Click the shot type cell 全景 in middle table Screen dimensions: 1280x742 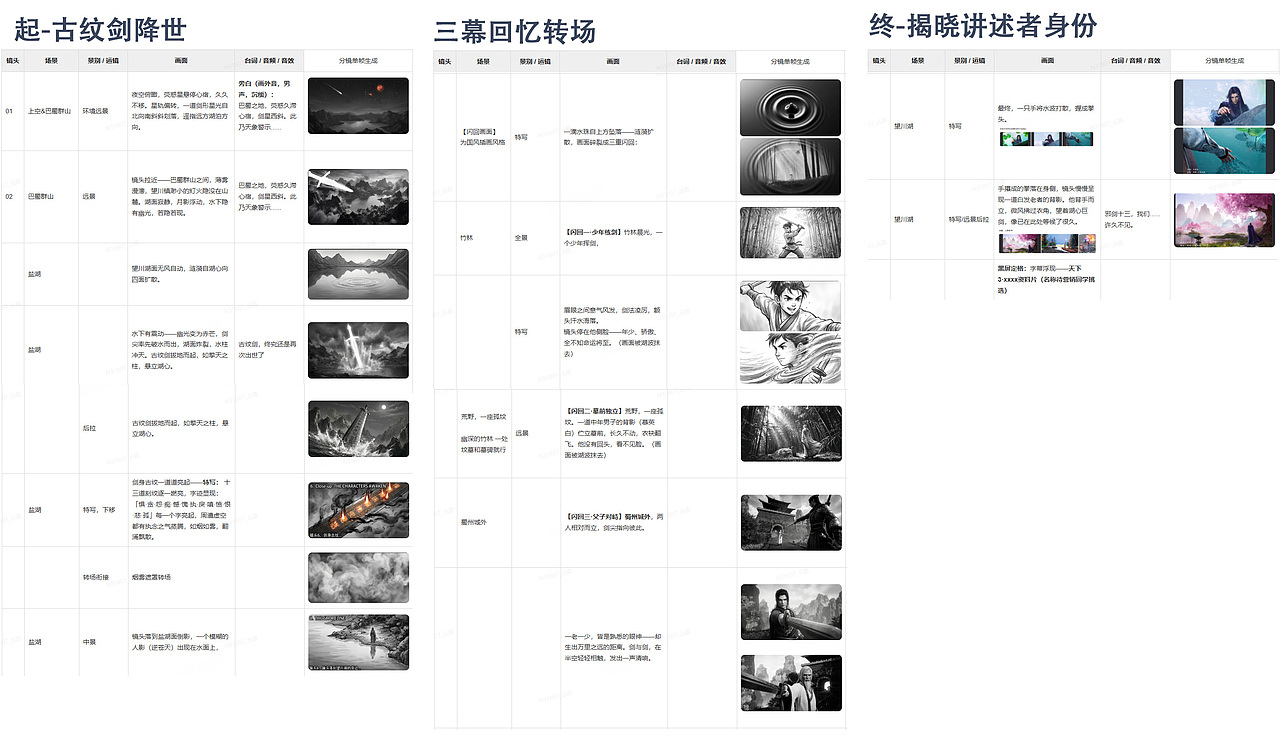pos(521,238)
